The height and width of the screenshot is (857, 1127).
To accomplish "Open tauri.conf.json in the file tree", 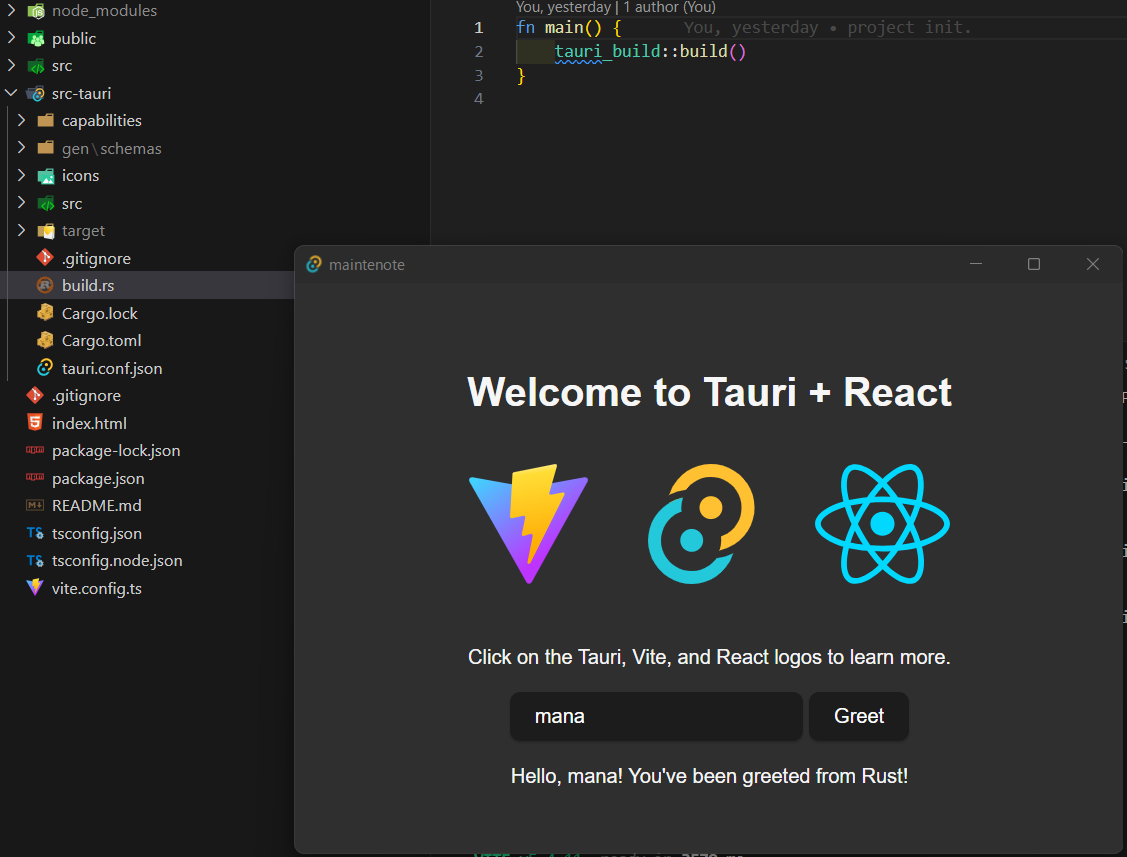I will pos(112,368).
